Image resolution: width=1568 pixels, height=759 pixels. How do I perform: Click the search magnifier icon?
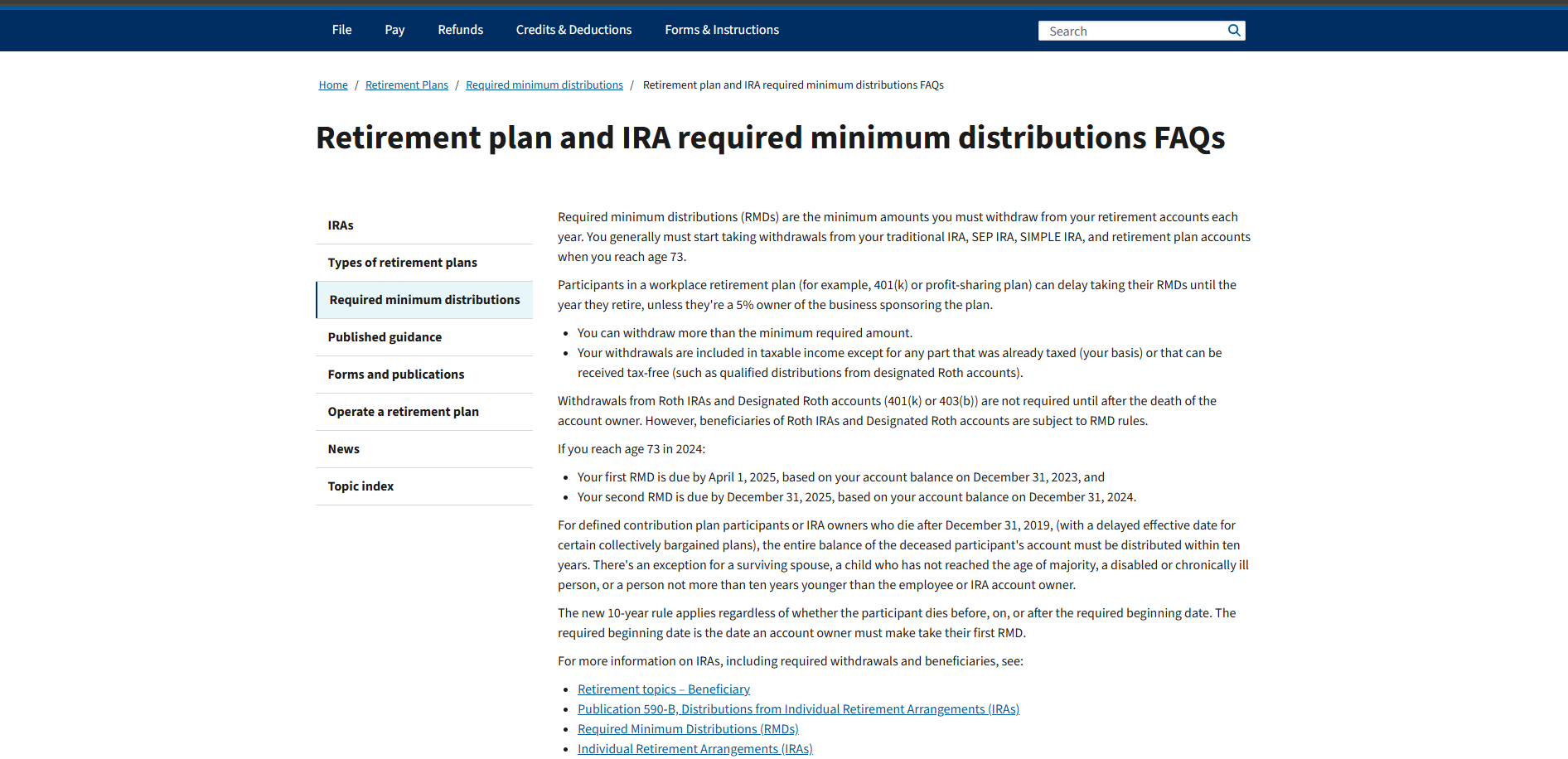1234,31
